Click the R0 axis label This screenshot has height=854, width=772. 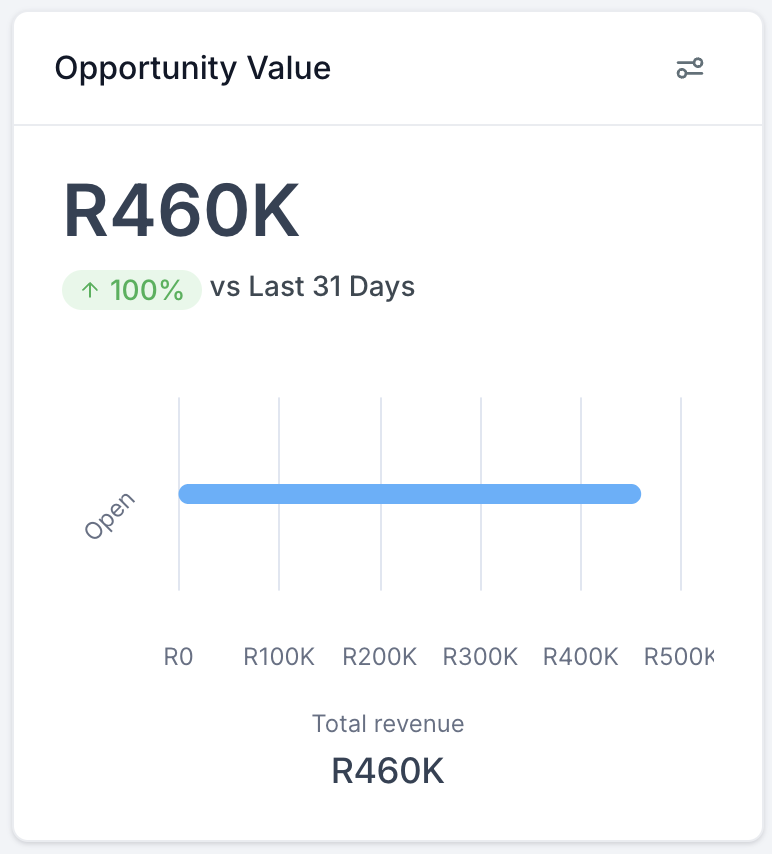point(178,657)
